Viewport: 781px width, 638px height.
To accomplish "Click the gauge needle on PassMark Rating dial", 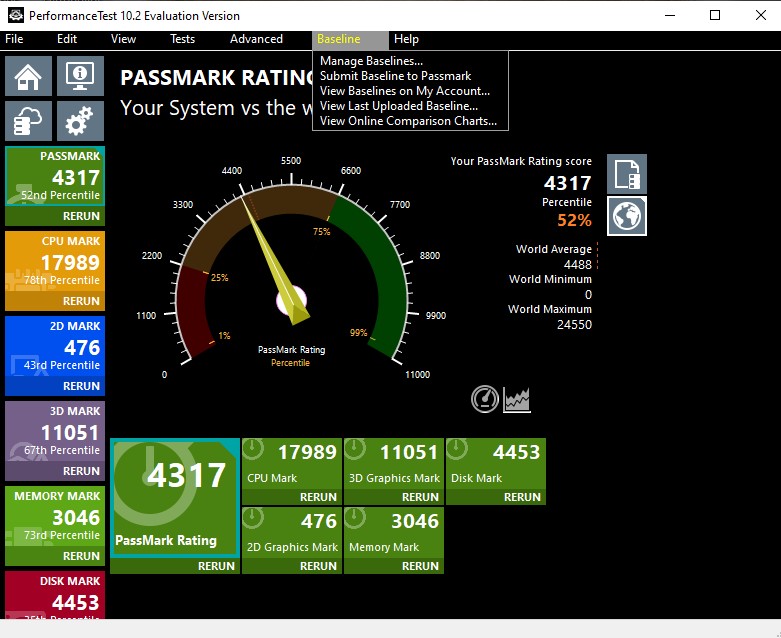I will (275, 261).
